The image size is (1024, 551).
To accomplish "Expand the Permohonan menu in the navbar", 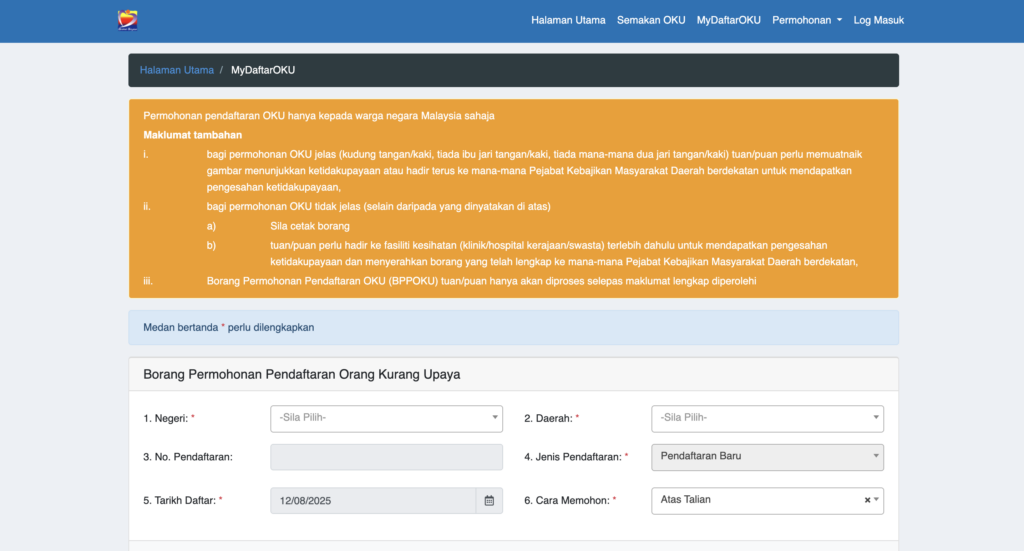I will click(x=806, y=20).
